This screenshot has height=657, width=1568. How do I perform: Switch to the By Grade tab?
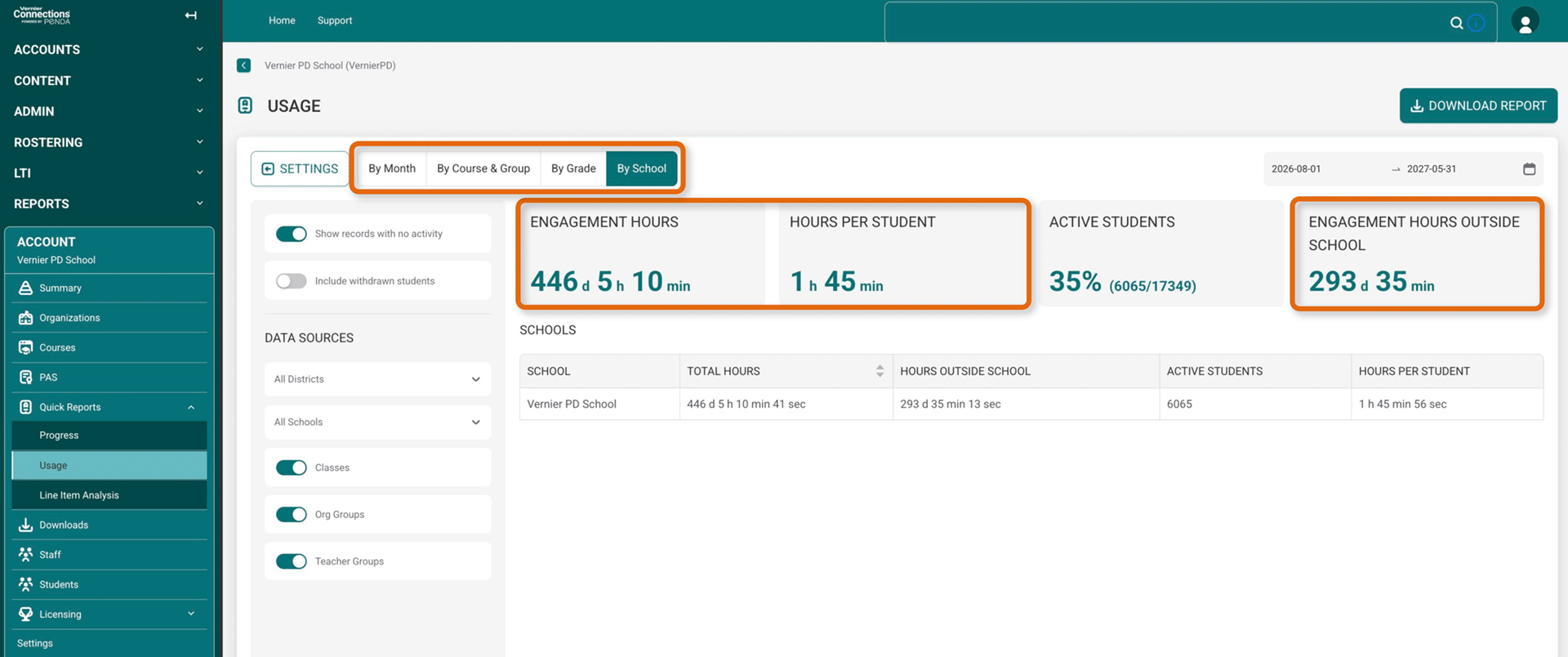pyautogui.click(x=573, y=168)
